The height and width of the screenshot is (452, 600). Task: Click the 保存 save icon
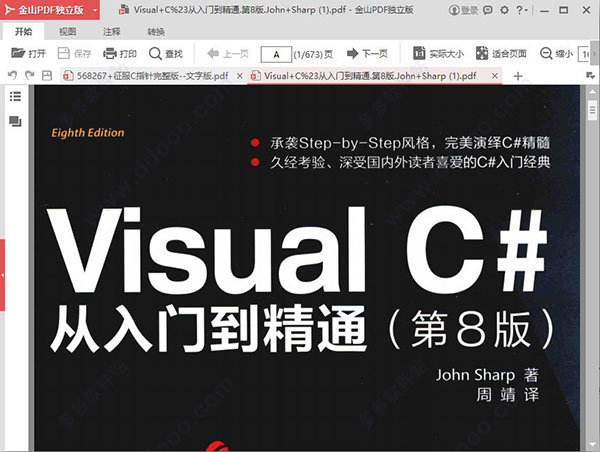coord(74,53)
